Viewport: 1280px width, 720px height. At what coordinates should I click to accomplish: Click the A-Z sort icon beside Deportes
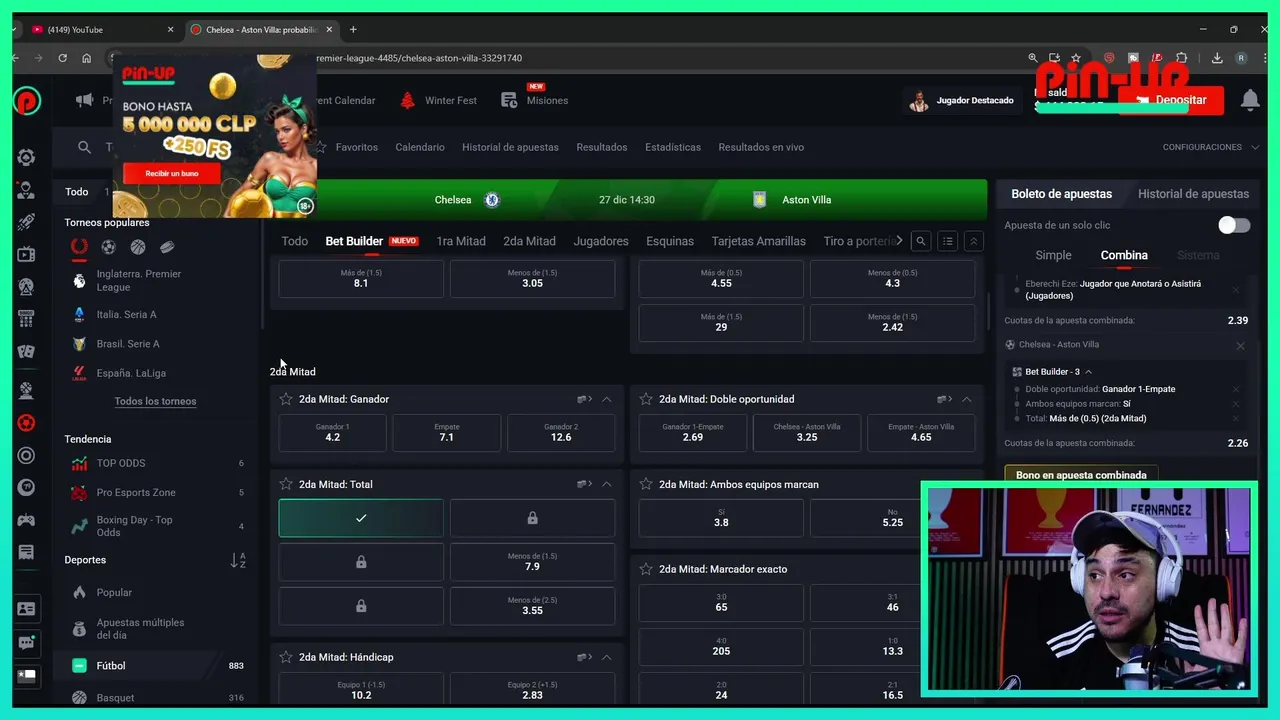[x=238, y=560]
